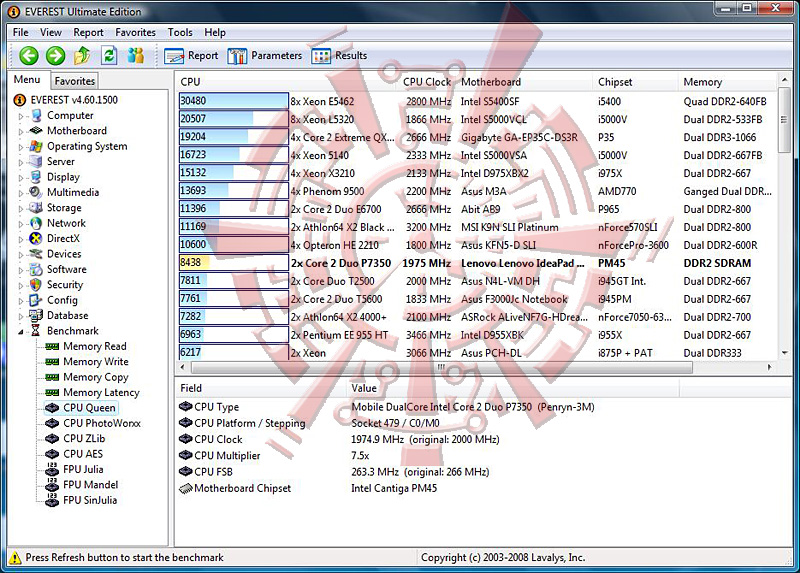
Task: Expand the Motherboard tree node
Action: click(x=21, y=132)
